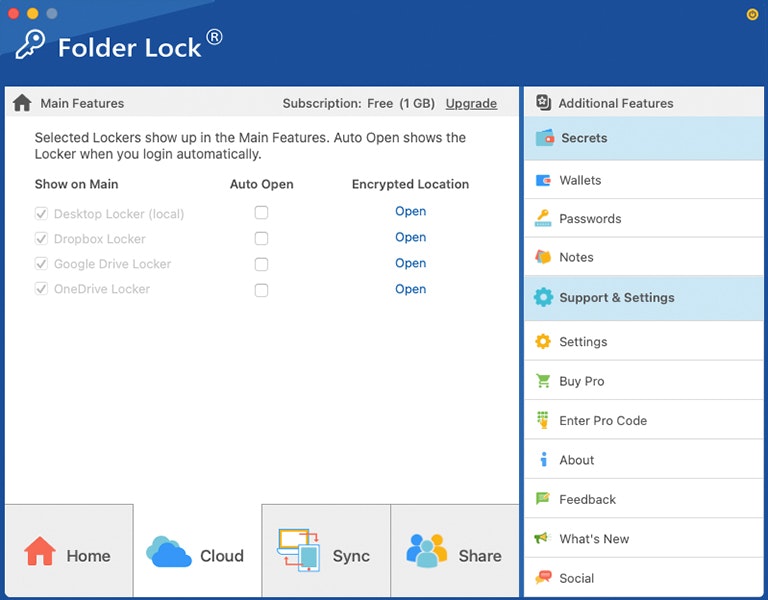Open the About menu entry

coord(644,460)
